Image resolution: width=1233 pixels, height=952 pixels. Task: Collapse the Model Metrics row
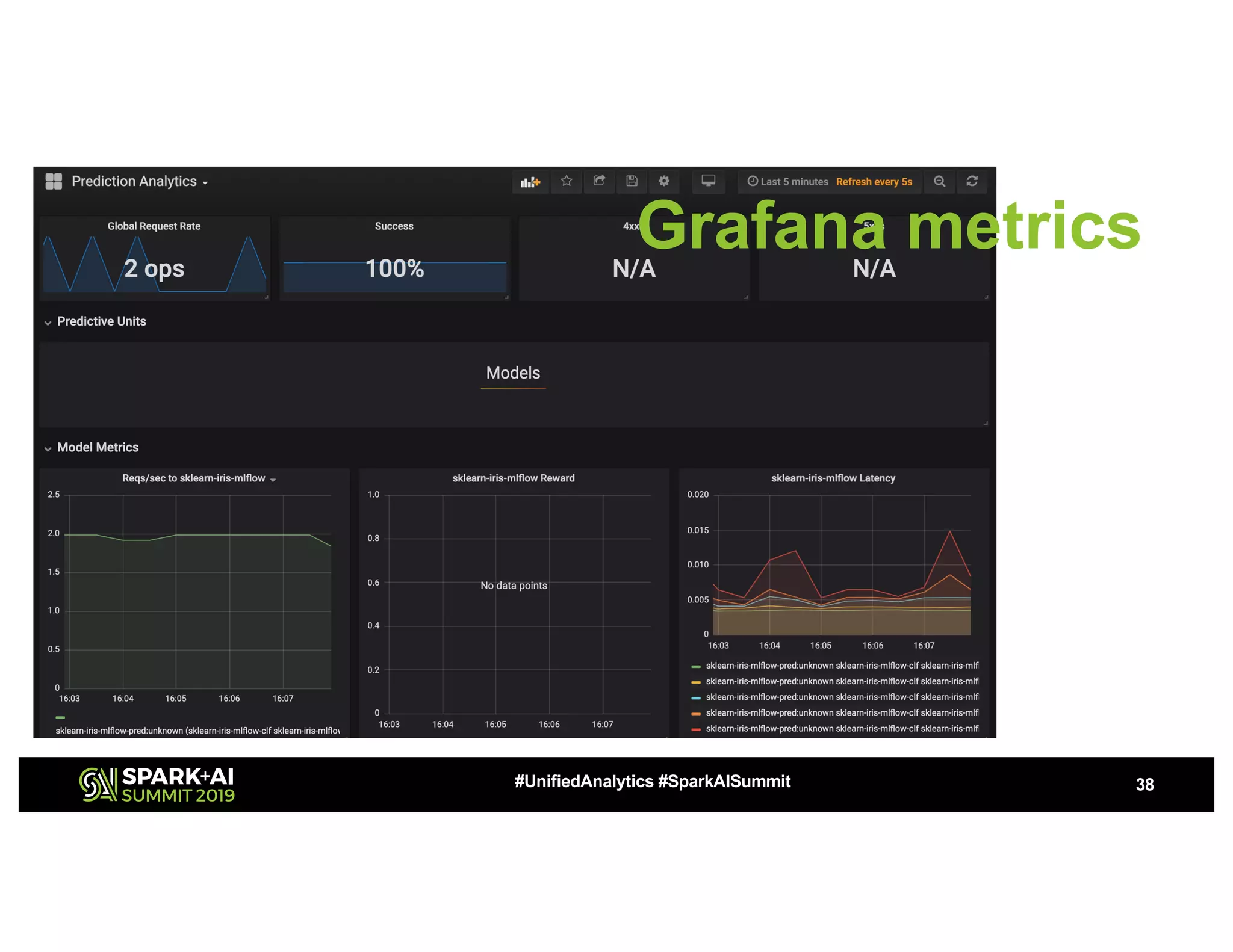pos(92,447)
